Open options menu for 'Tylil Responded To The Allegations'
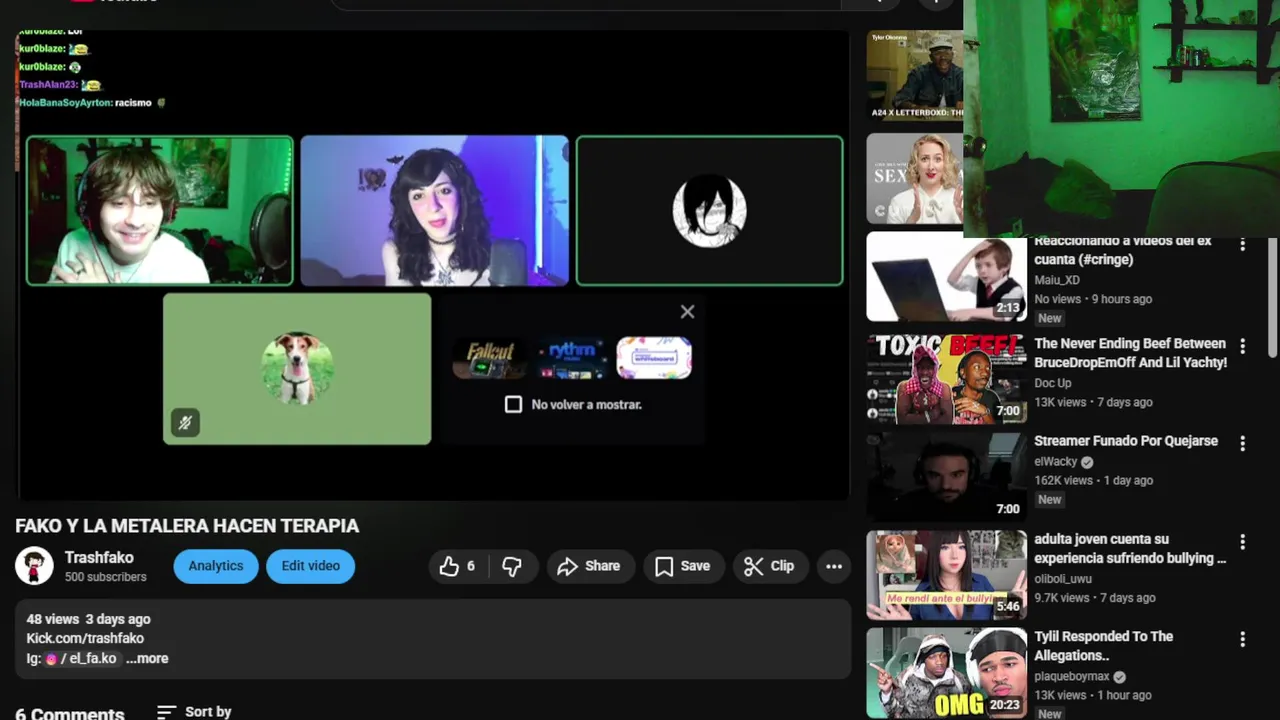Screen dimensions: 1280x720 pyautogui.click(x=1242, y=639)
